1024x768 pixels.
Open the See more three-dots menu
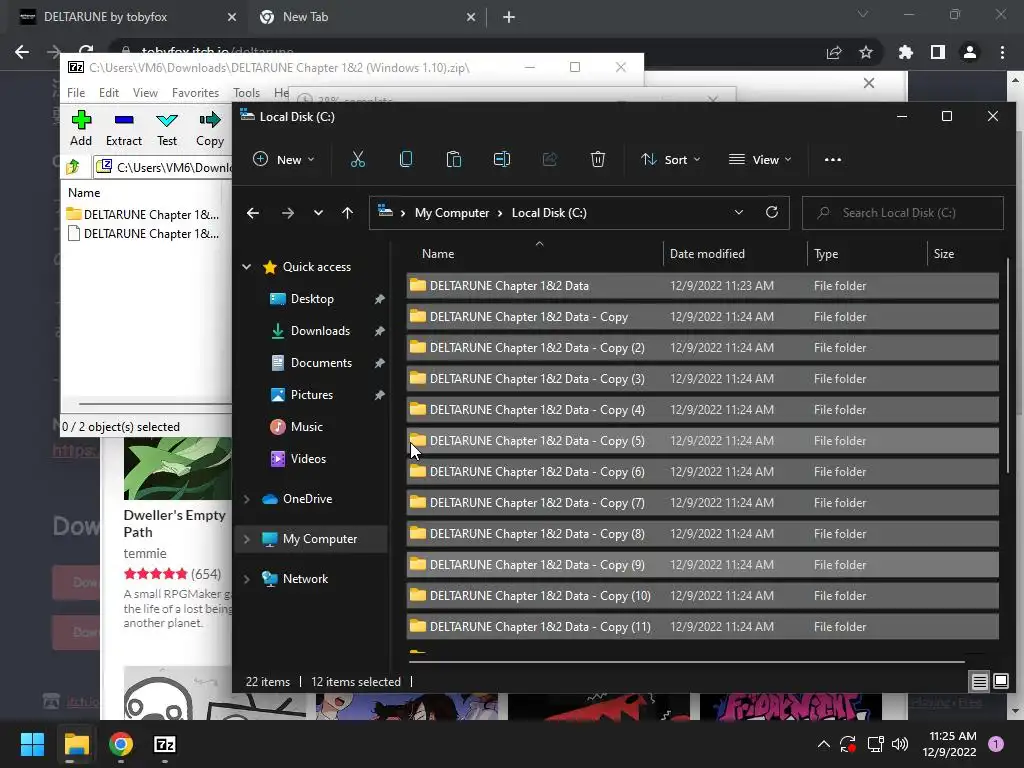(833, 159)
